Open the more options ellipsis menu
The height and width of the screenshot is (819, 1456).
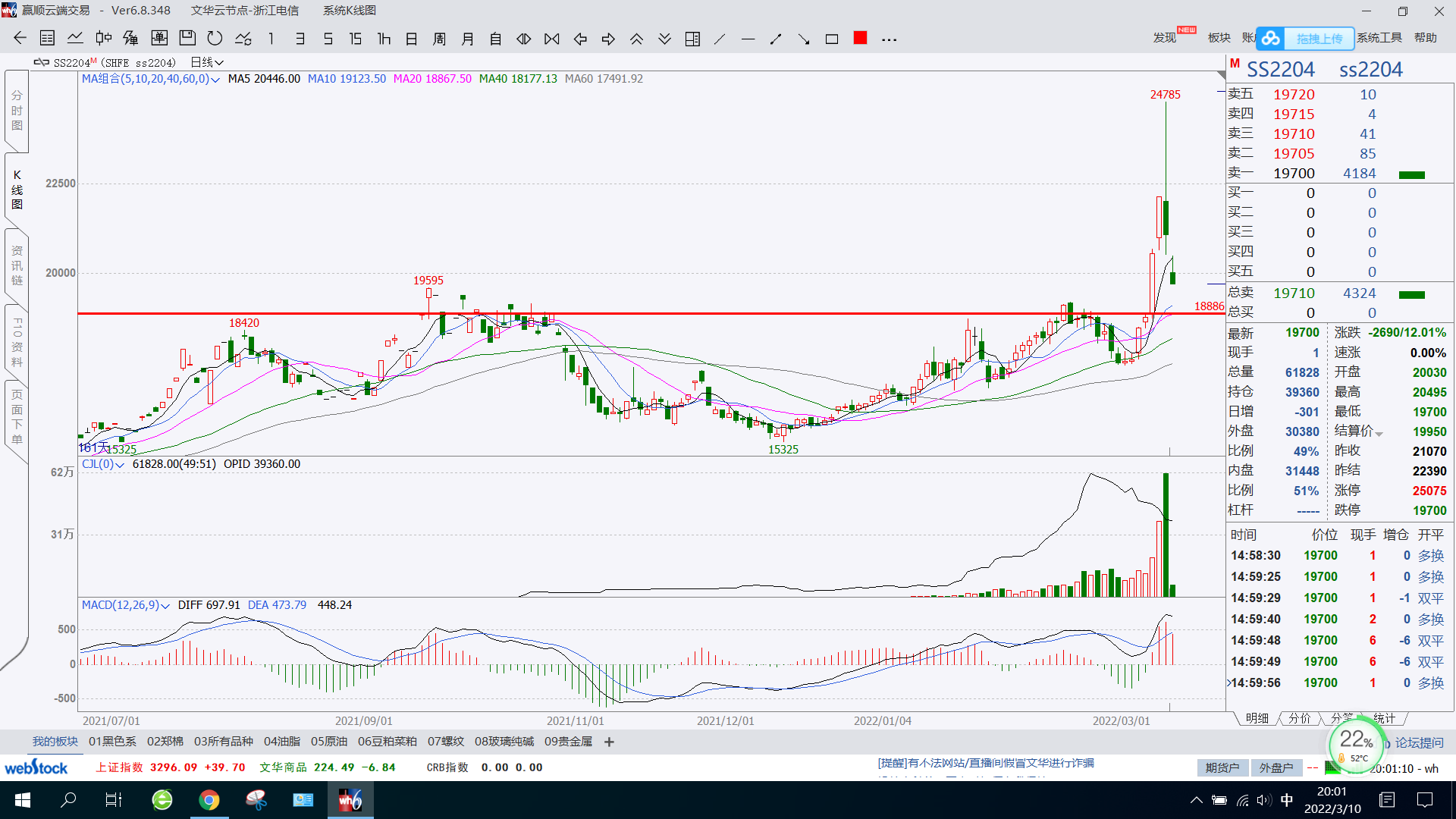[x=890, y=39]
